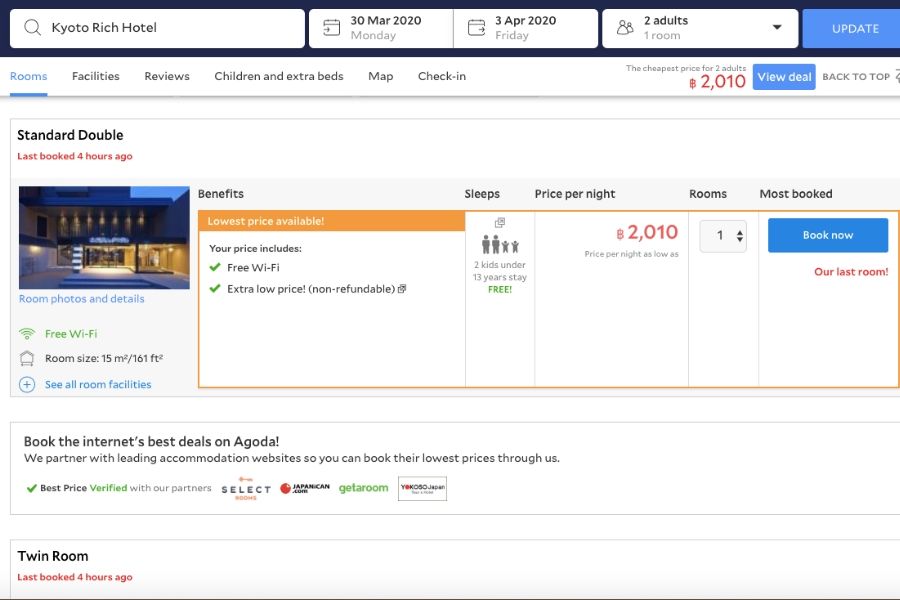Click the View deal button

(784, 77)
